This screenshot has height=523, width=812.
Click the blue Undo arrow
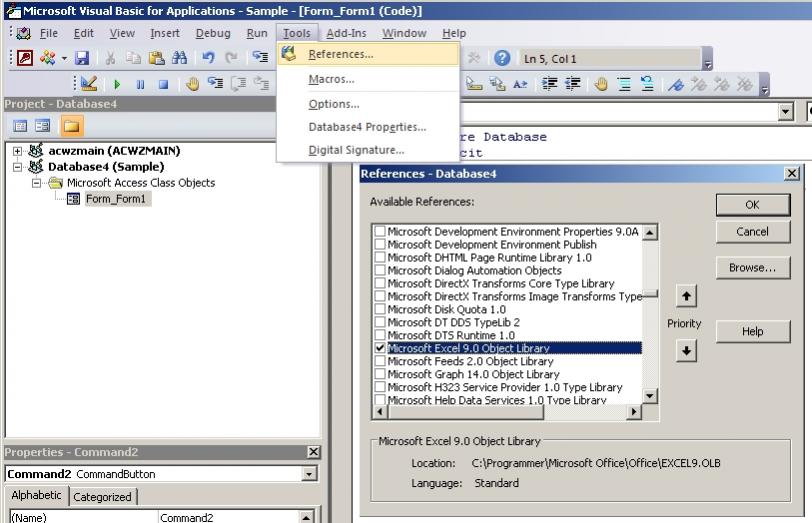tap(208, 57)
